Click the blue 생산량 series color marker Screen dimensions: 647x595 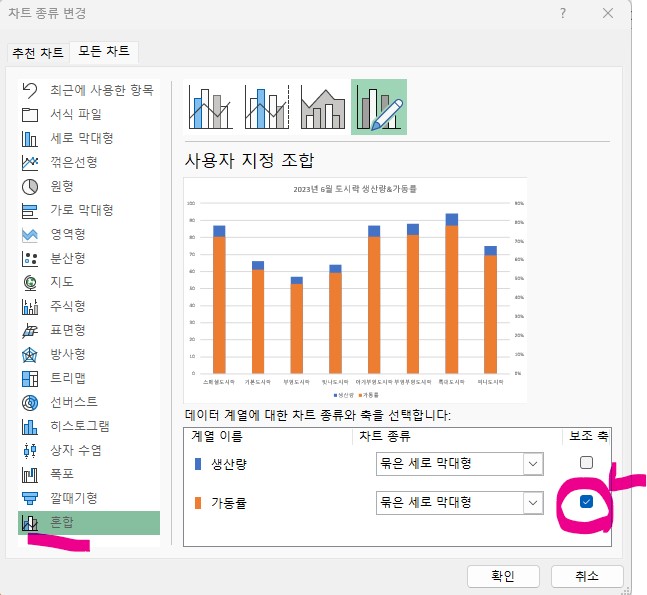[x=198, y=464]
